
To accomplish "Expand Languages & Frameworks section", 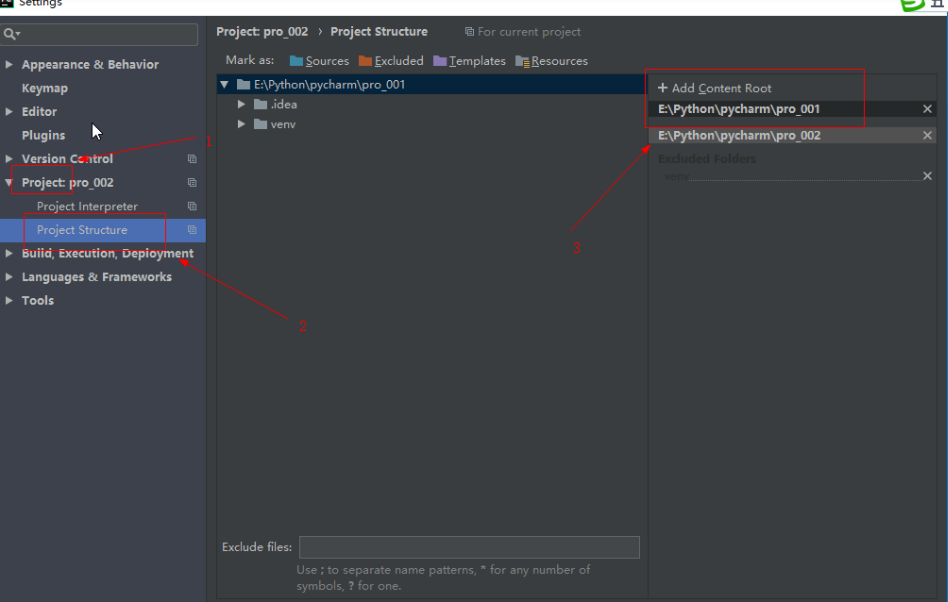I will point(9,277).
